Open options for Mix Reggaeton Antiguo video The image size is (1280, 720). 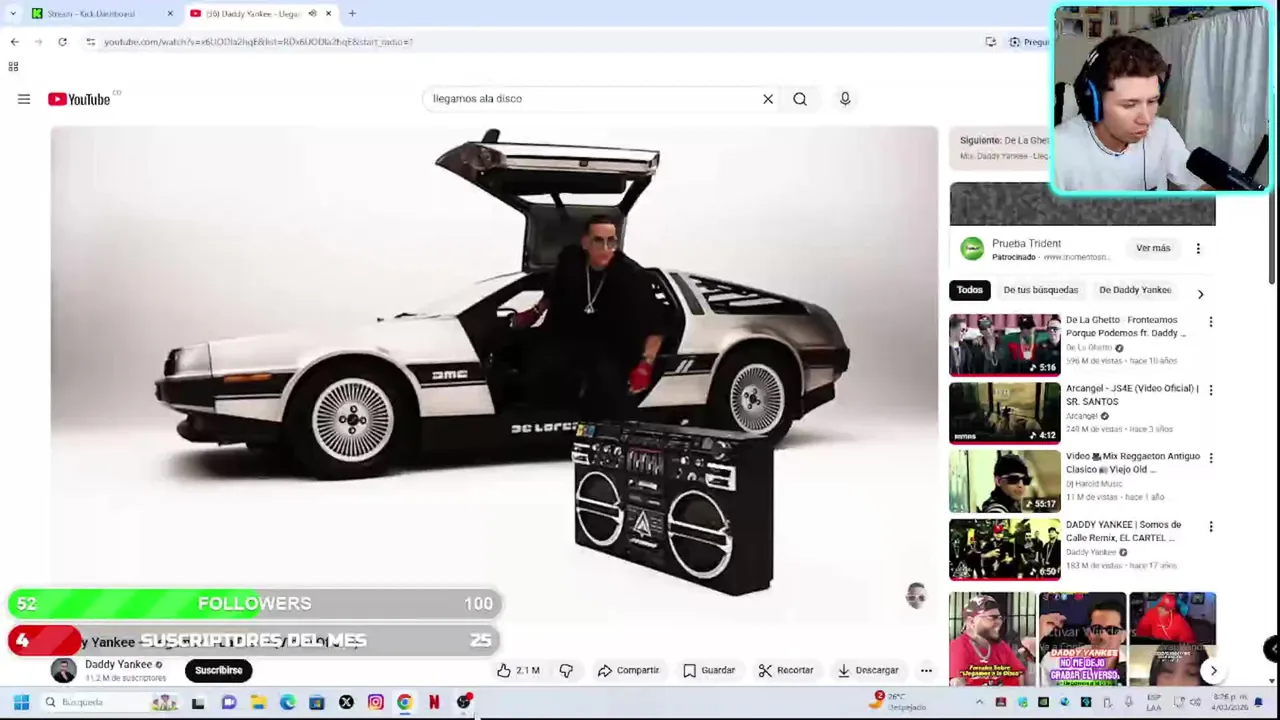[x=1210, y=458]
